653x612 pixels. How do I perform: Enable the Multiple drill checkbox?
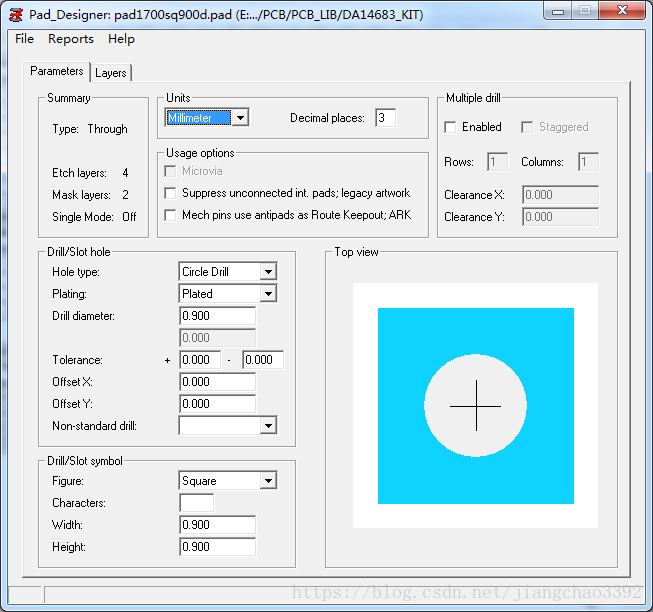click(x=451, y=128)
